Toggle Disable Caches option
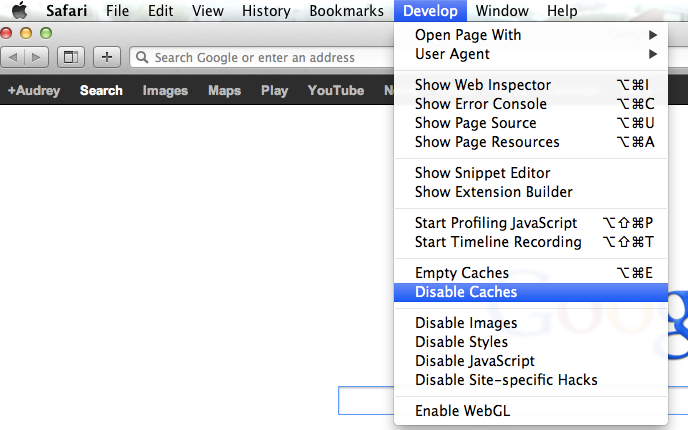Screen dimensions: 688x430 pyautogui.click(x=531, y=292)
